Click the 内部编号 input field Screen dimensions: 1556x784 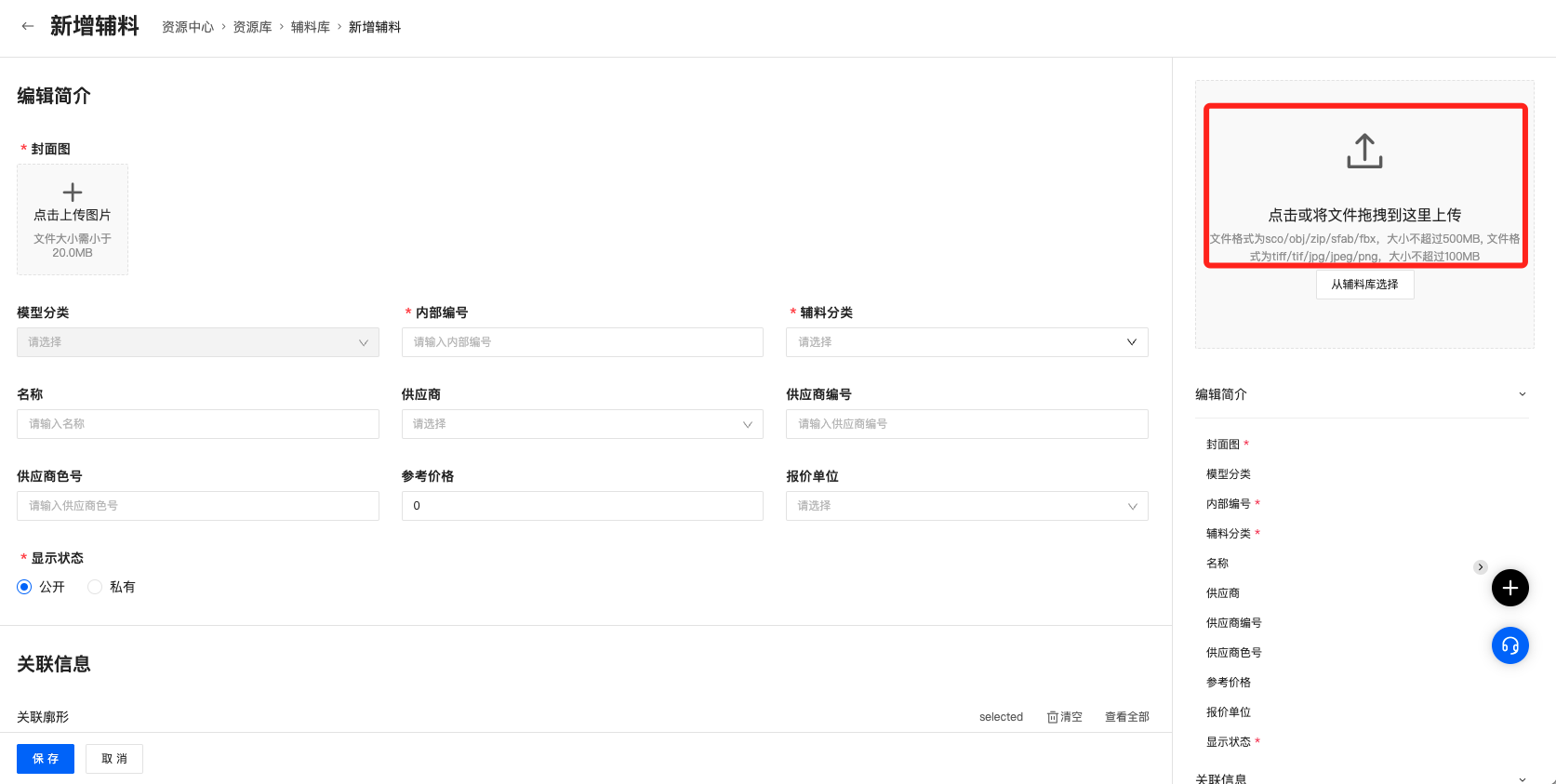pos(581,342)
